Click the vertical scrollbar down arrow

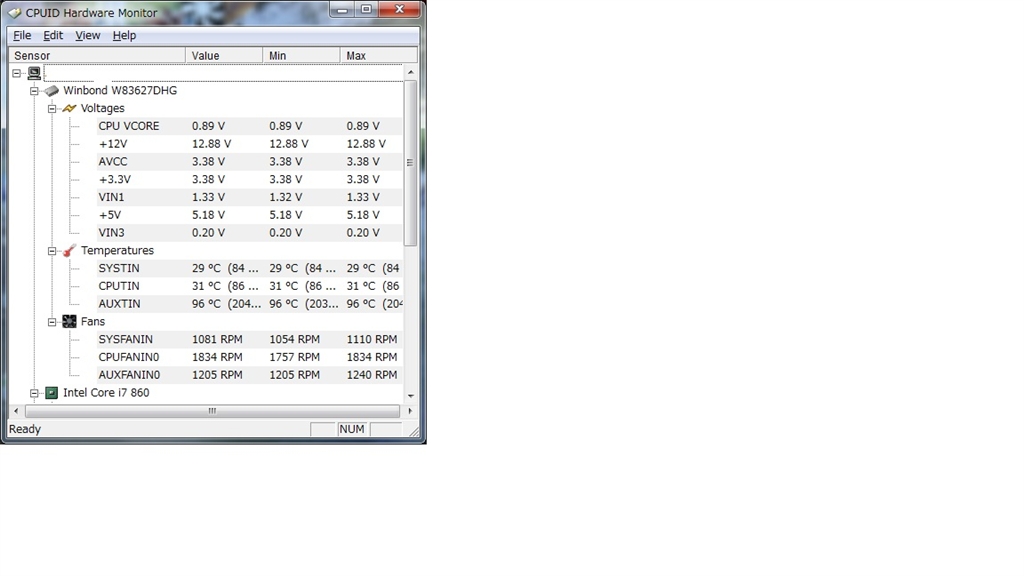[x=410, y=396]
